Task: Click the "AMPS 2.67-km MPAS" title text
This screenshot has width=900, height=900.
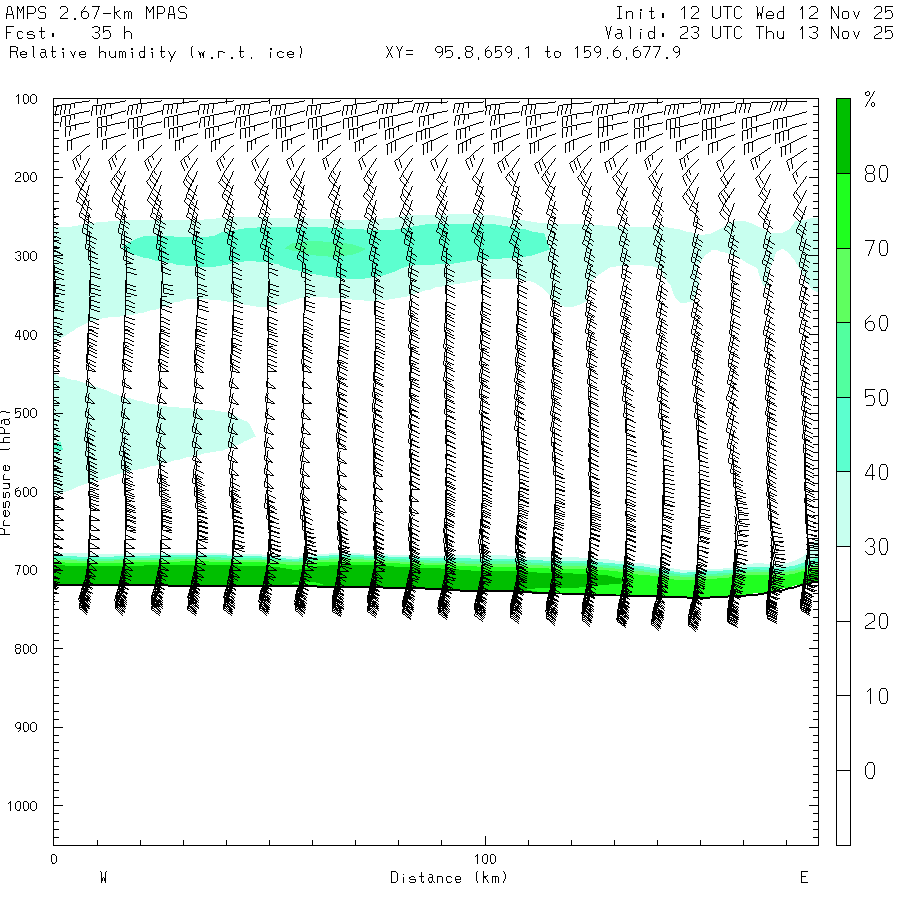Action: 95,14
